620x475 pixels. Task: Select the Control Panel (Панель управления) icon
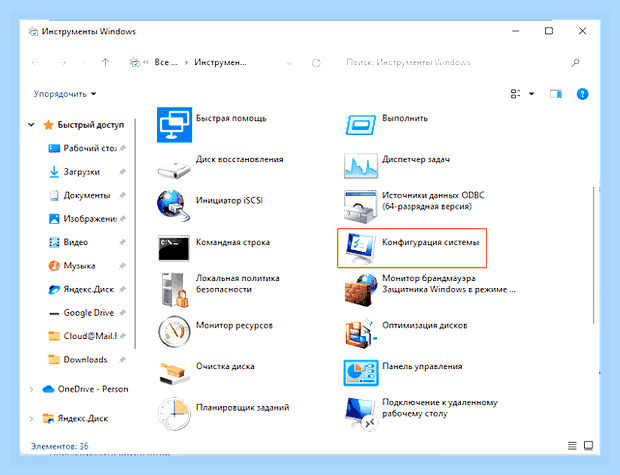coord(361,373)
